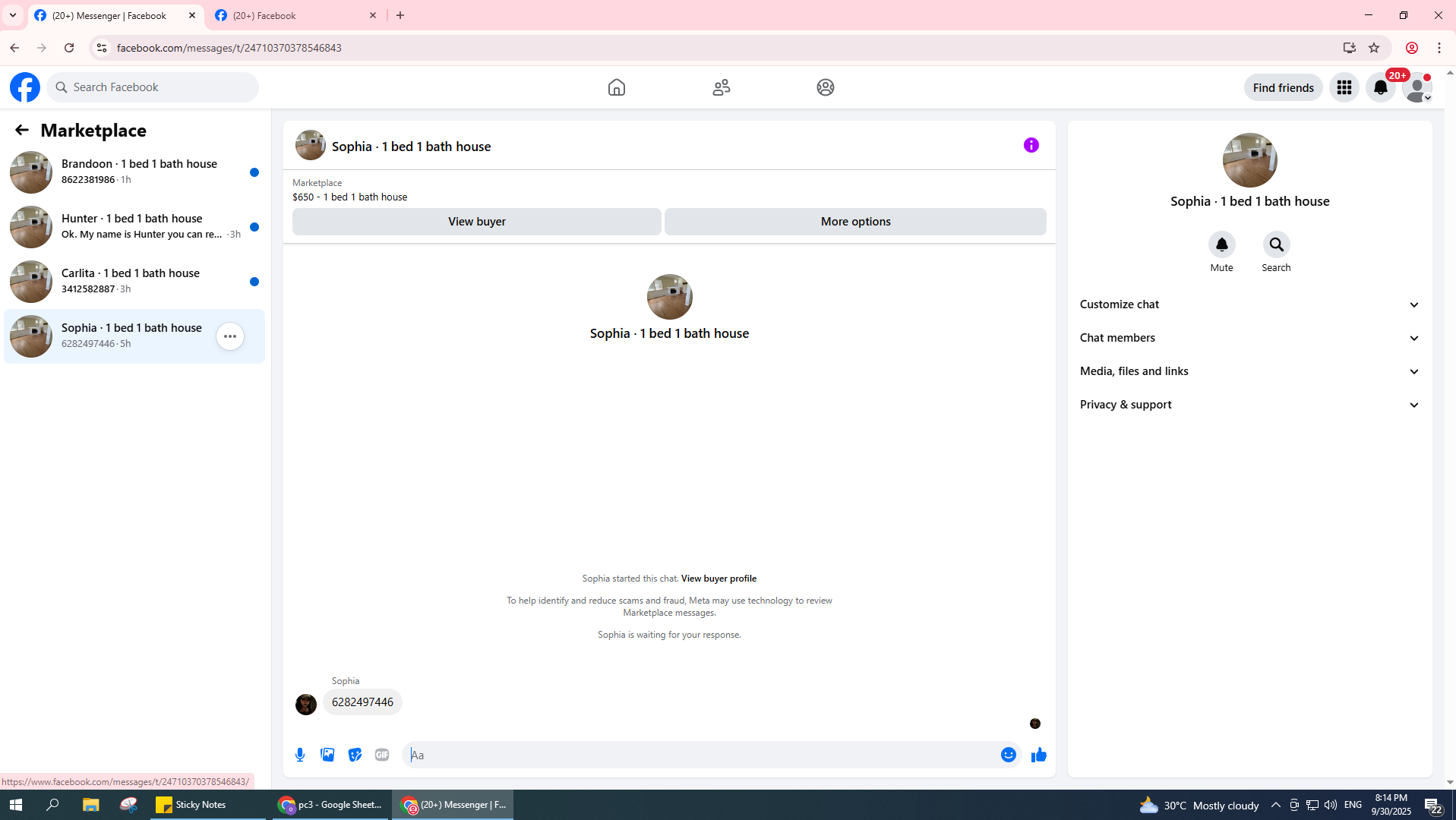The height and width of the screenshot is (820, 1456).
Task: Open a new browser tab
Action: tap(400, 15)
